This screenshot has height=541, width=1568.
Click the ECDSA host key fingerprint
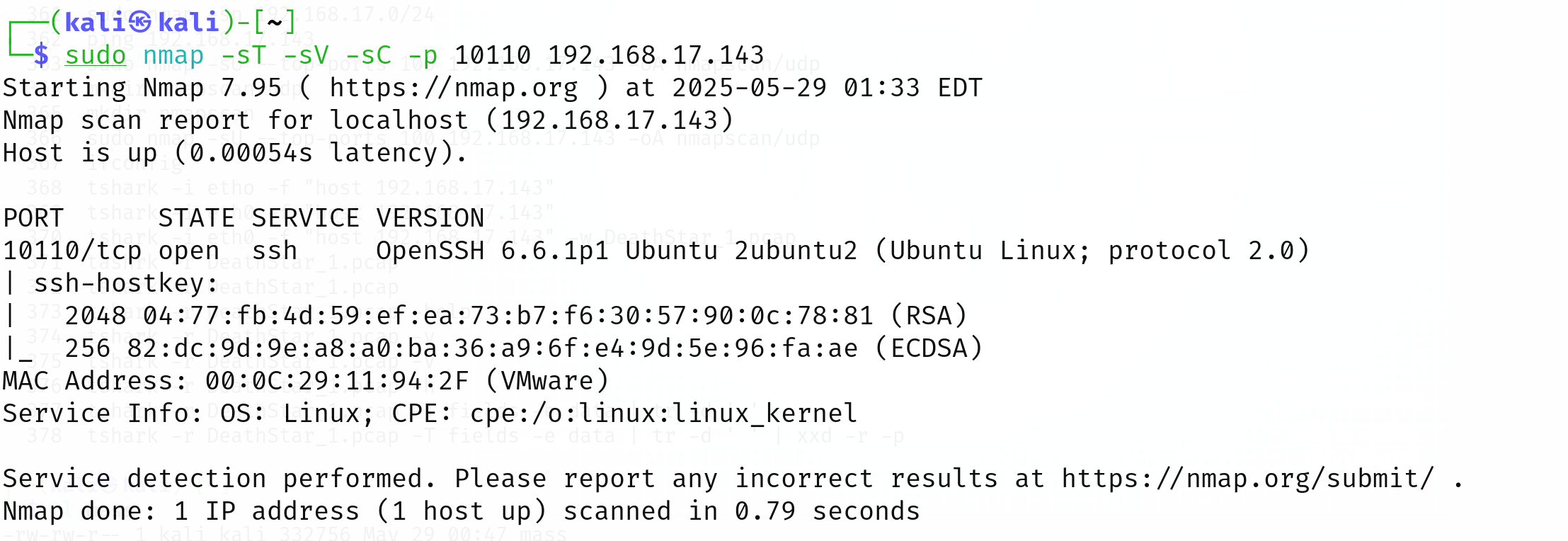point(492,348)
